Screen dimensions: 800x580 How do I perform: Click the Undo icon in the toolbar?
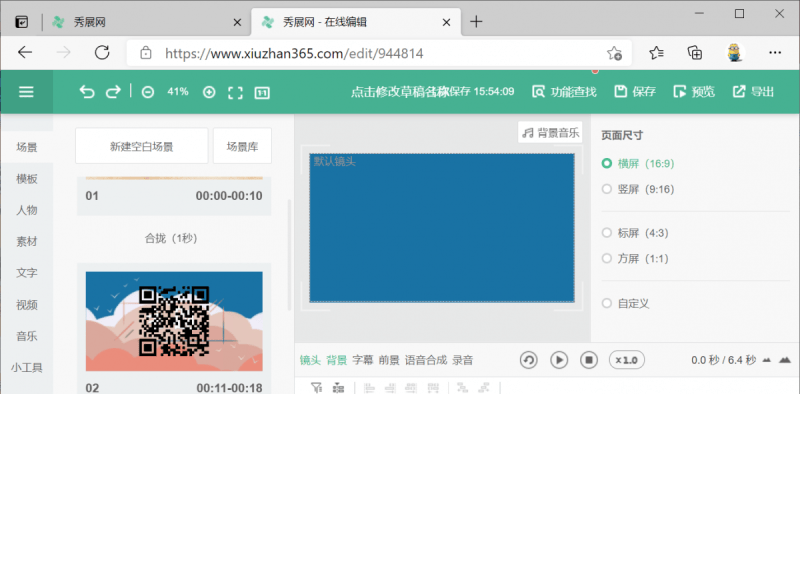point(86,91)
